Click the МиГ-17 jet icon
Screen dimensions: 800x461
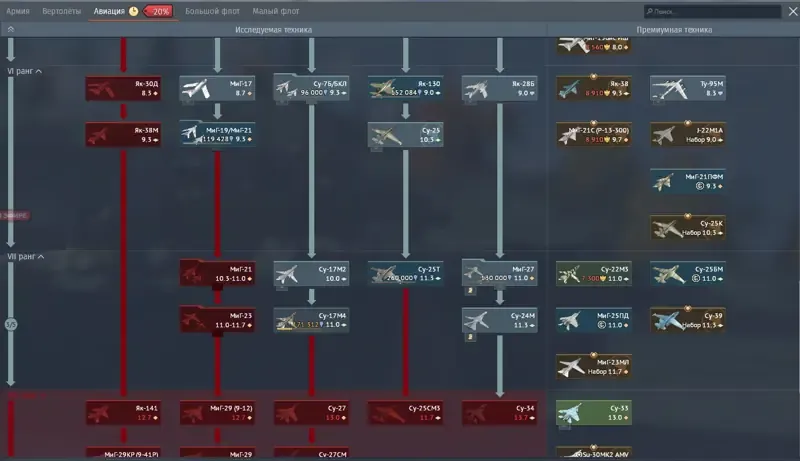(196, 89)
